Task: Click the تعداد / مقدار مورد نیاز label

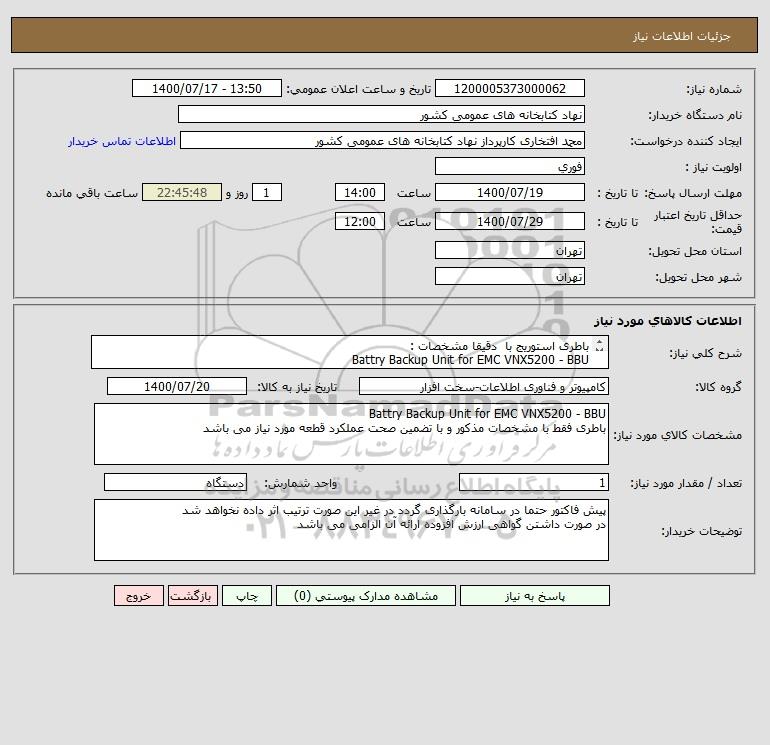Action: point(686,483)
